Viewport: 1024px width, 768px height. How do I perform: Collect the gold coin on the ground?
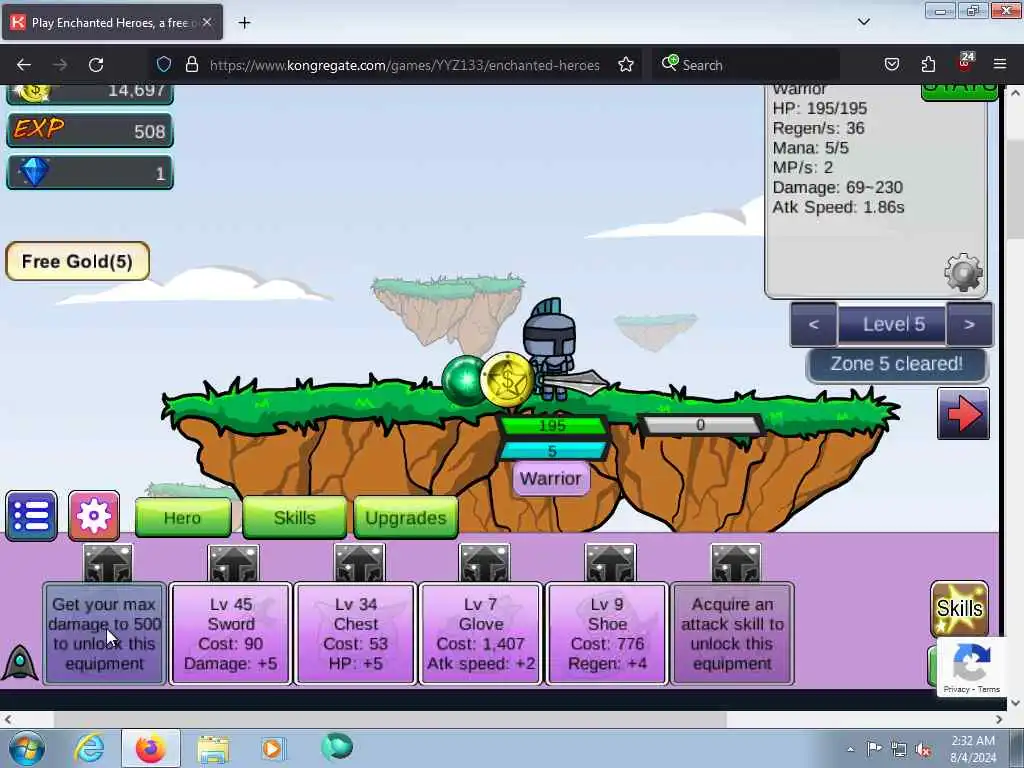(507, 380)
